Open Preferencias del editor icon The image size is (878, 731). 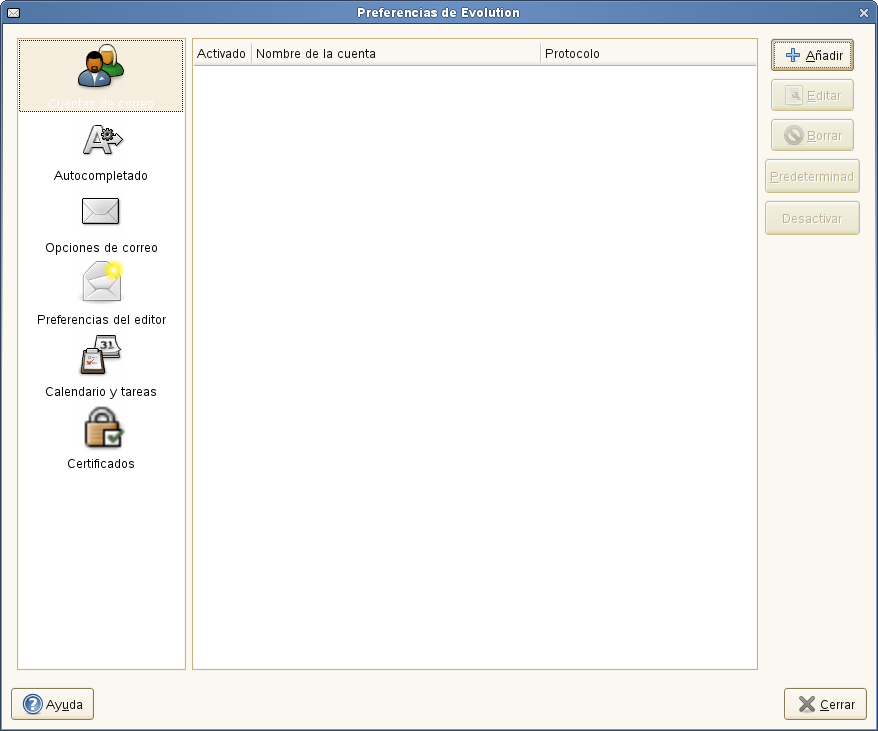click(x=102, y=282)
